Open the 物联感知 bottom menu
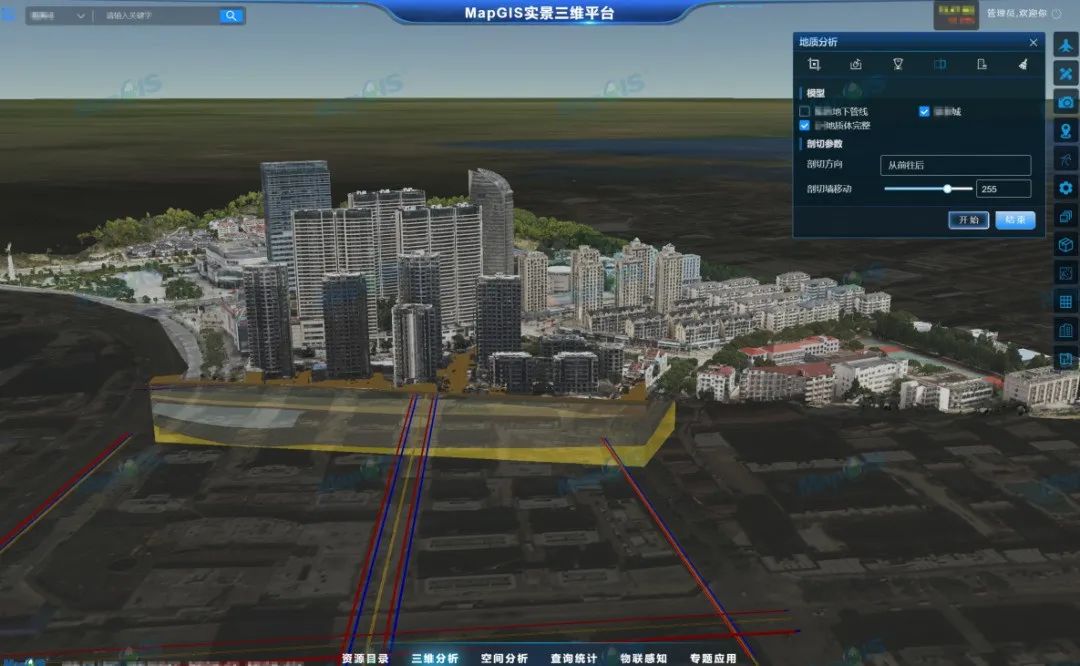Screen dimensions: 1080x666 (643, 658)
